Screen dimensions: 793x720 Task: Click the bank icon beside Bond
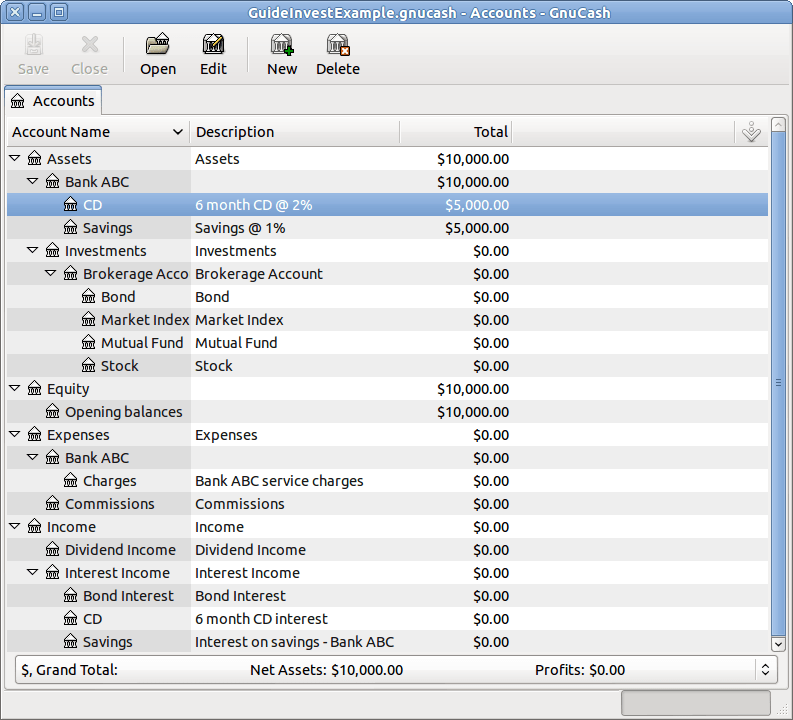tap(89, 296)
